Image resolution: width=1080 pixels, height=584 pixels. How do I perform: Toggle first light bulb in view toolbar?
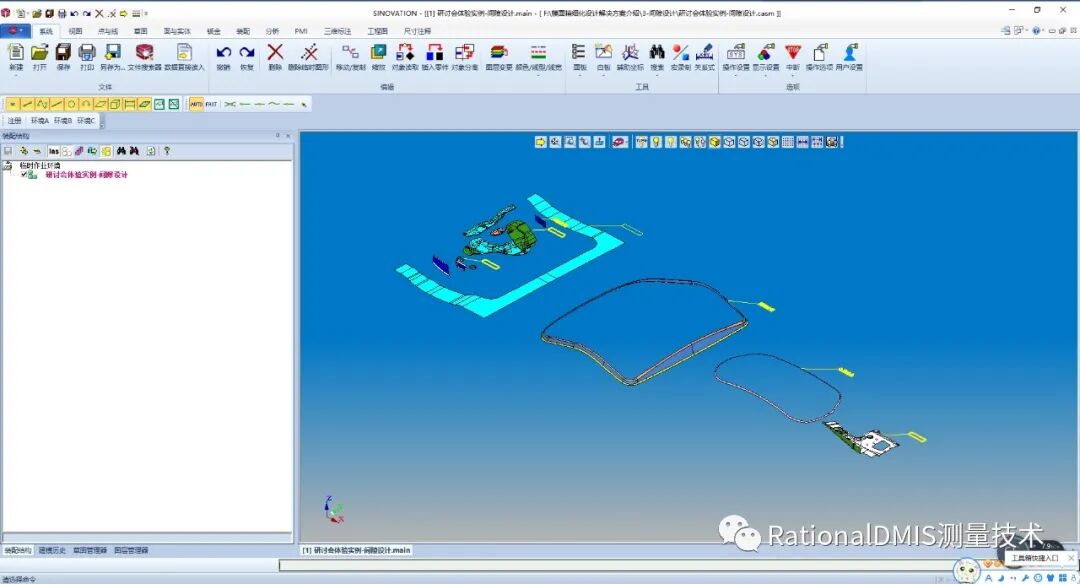click(656, 142)
